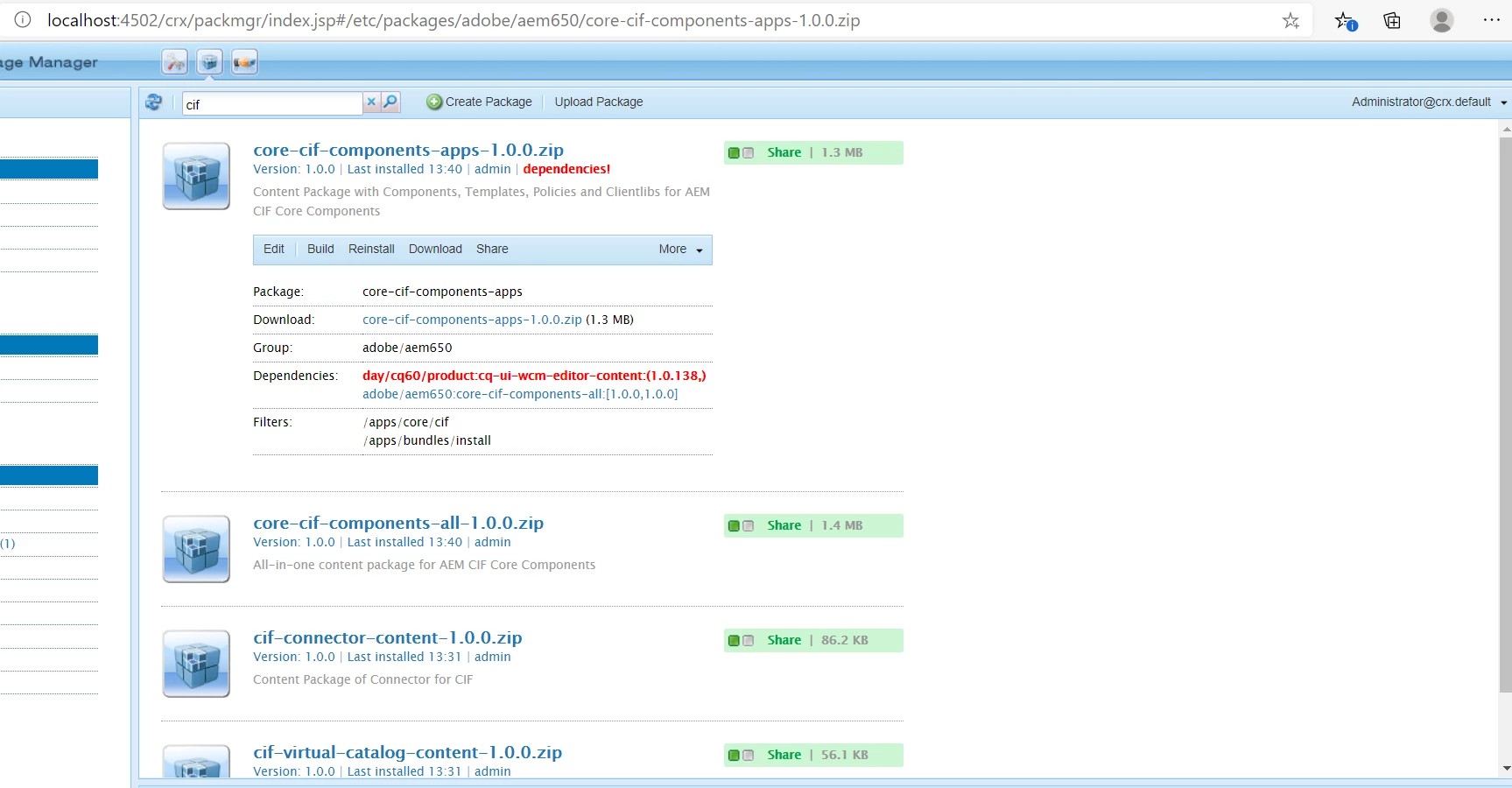Click the browser address bar URL
The height and width of the screenshot is (788, 1512).
point(454,20)
